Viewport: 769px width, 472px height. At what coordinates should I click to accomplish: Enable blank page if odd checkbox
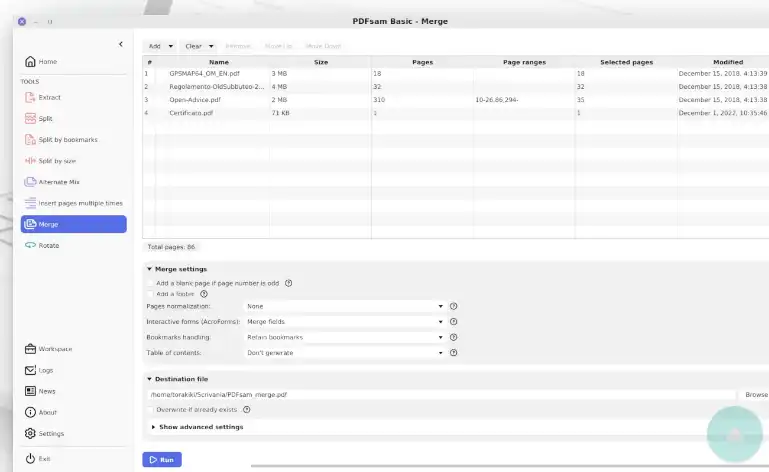click(150, 283)
